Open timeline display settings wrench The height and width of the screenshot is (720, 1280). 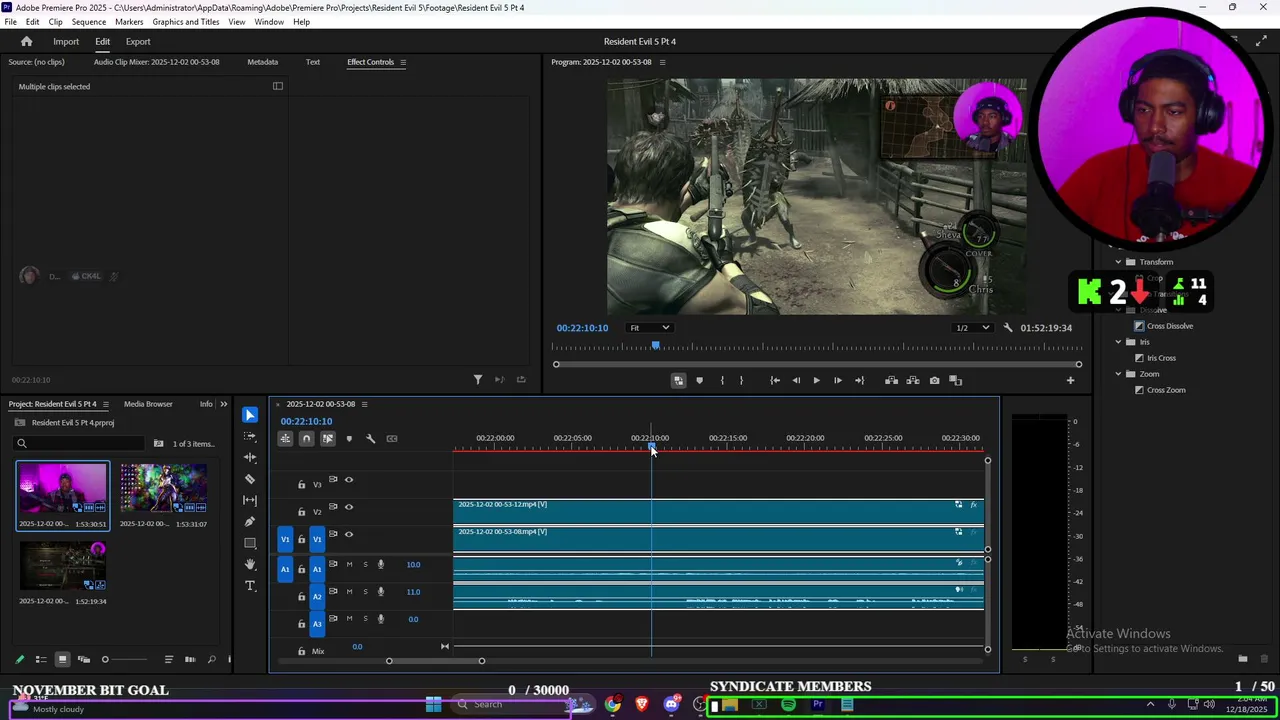tap(370, 439)
